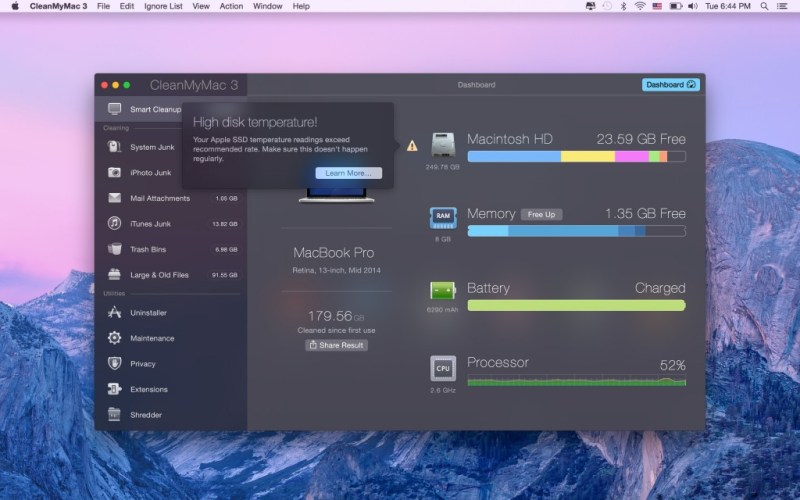Click the Free Up memory button
800x500 pixels.
pos(541,214)
